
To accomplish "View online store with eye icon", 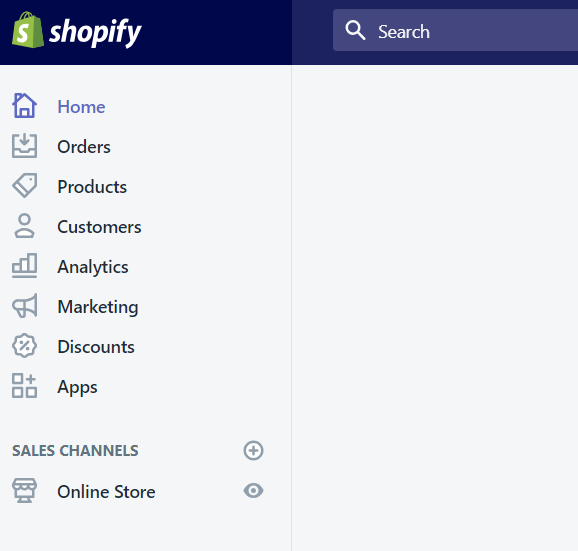I will 253,491.
